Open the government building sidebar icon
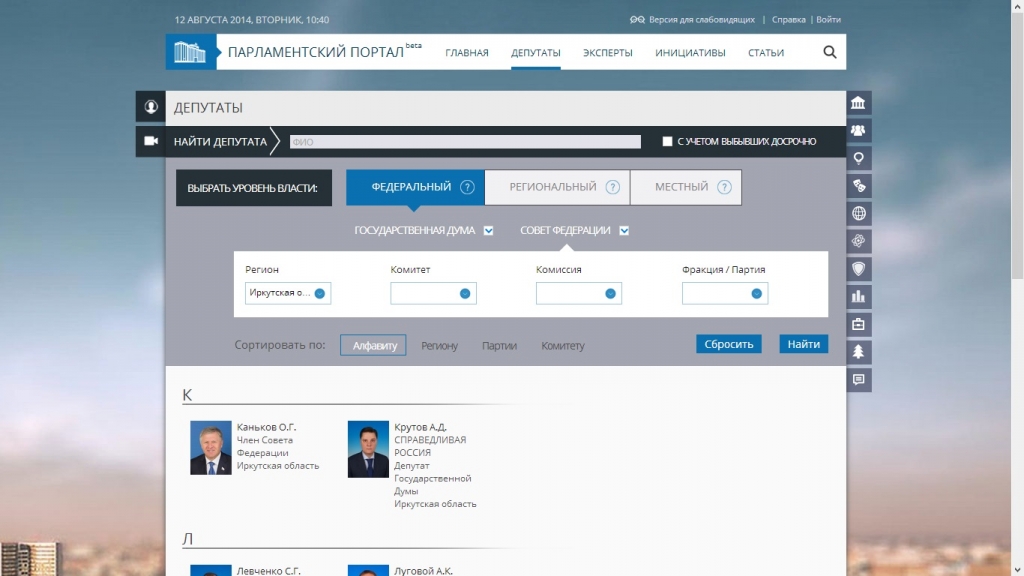This screenshot has height=576, width=1024. pos(859,103)
